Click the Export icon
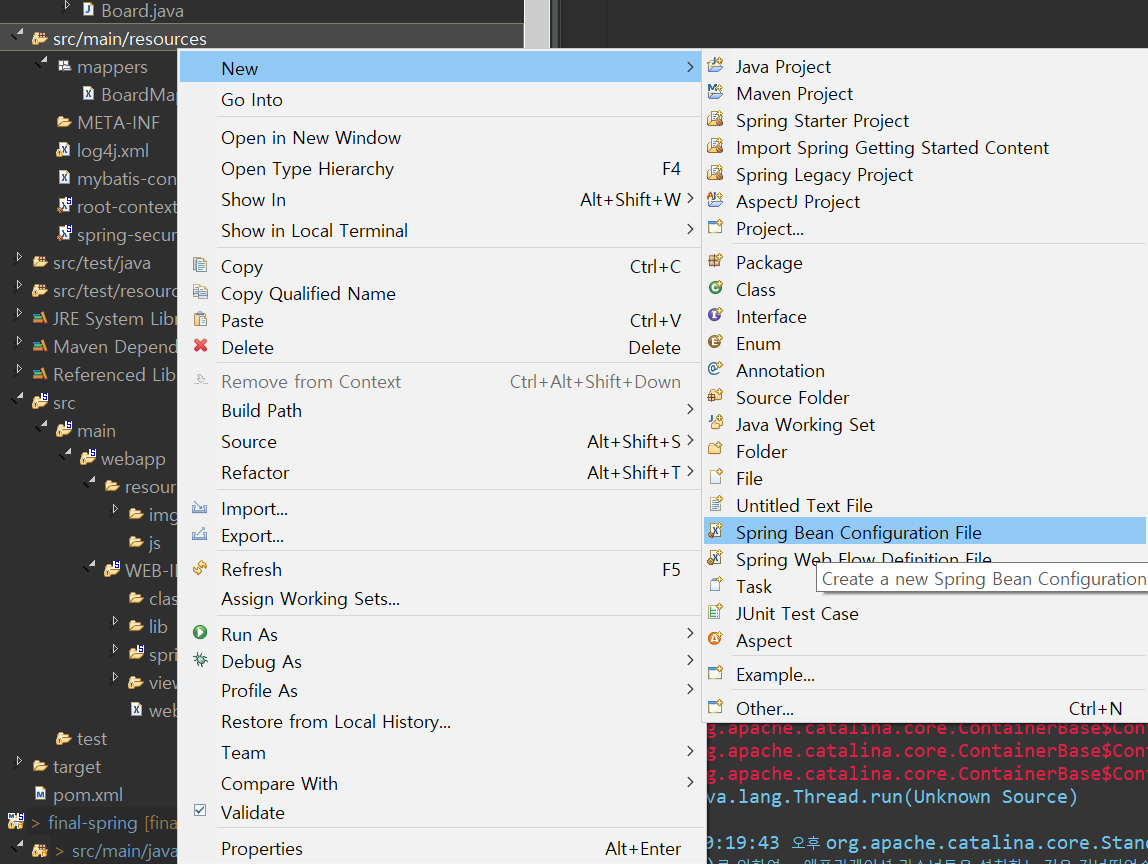Screen dimensions: 1148x864 tap(200, 535)
